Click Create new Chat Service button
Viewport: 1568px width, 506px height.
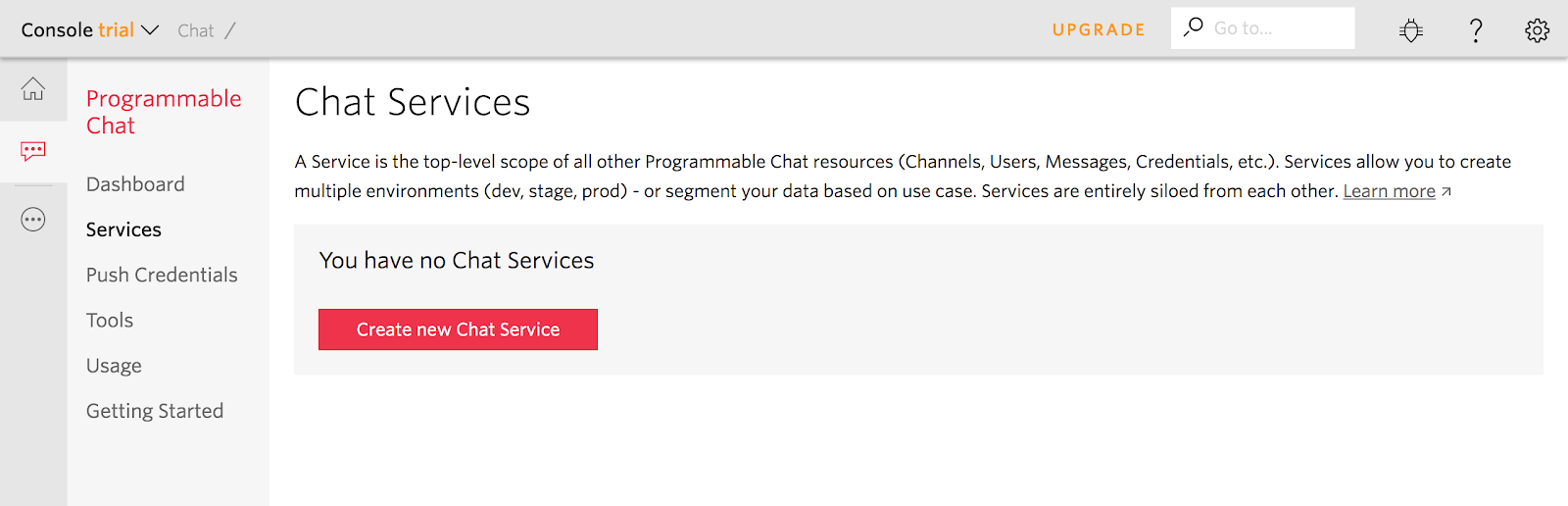pyautogui.click(x=458, y=329)
